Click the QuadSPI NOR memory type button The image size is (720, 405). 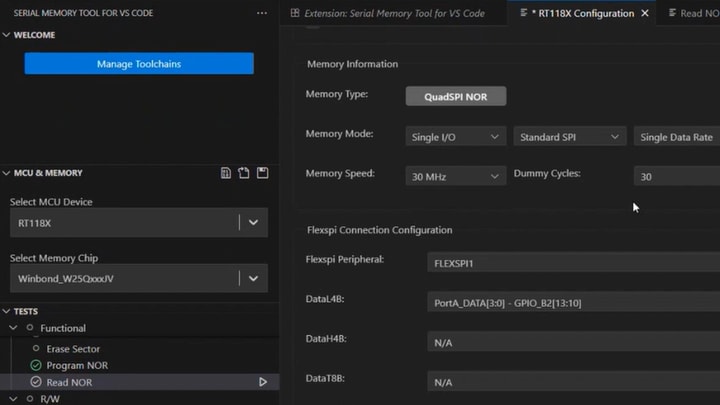(455, 97)
